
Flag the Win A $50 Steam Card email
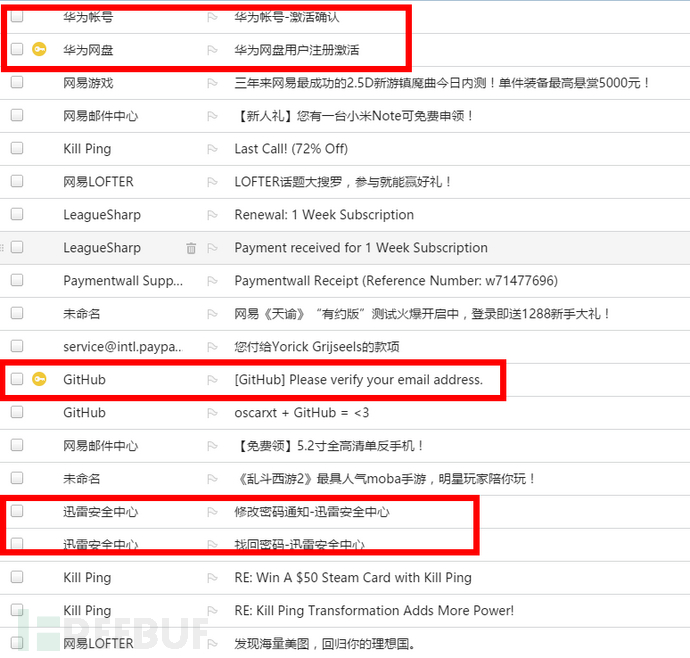click(x=212, y=578)
